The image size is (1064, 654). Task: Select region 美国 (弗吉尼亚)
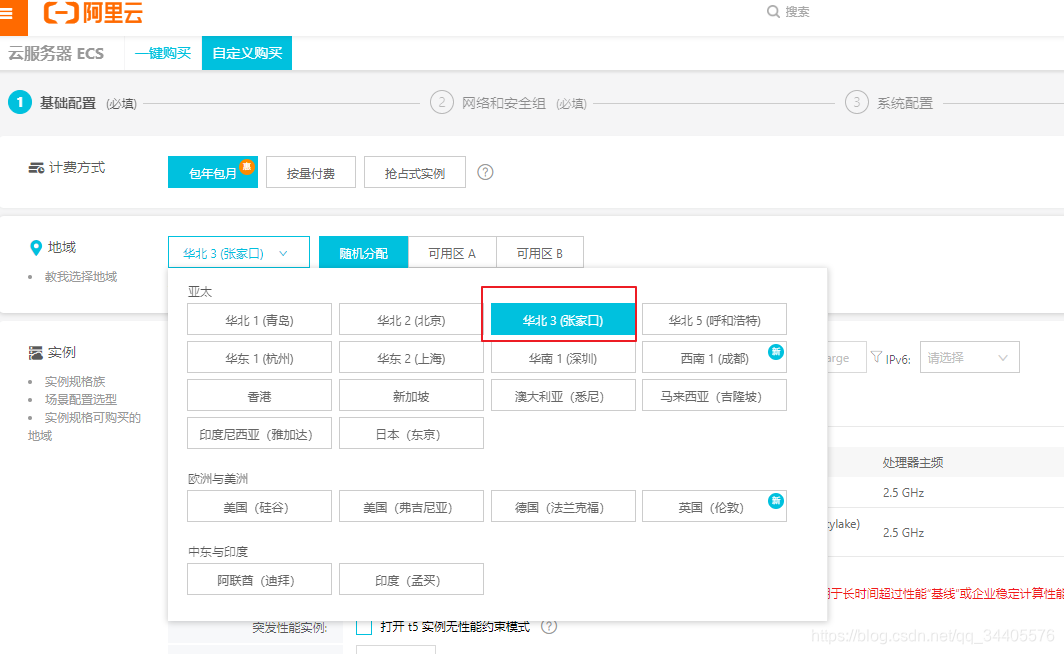411,506
